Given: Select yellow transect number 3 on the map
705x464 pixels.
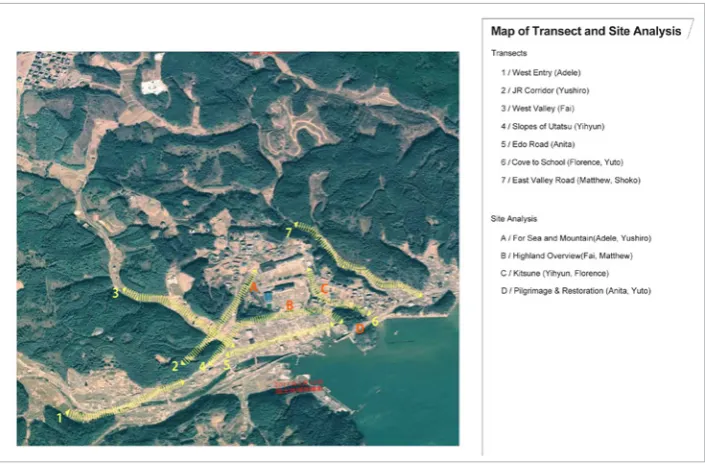Looking at the screenshot, I should coord(116,293).
